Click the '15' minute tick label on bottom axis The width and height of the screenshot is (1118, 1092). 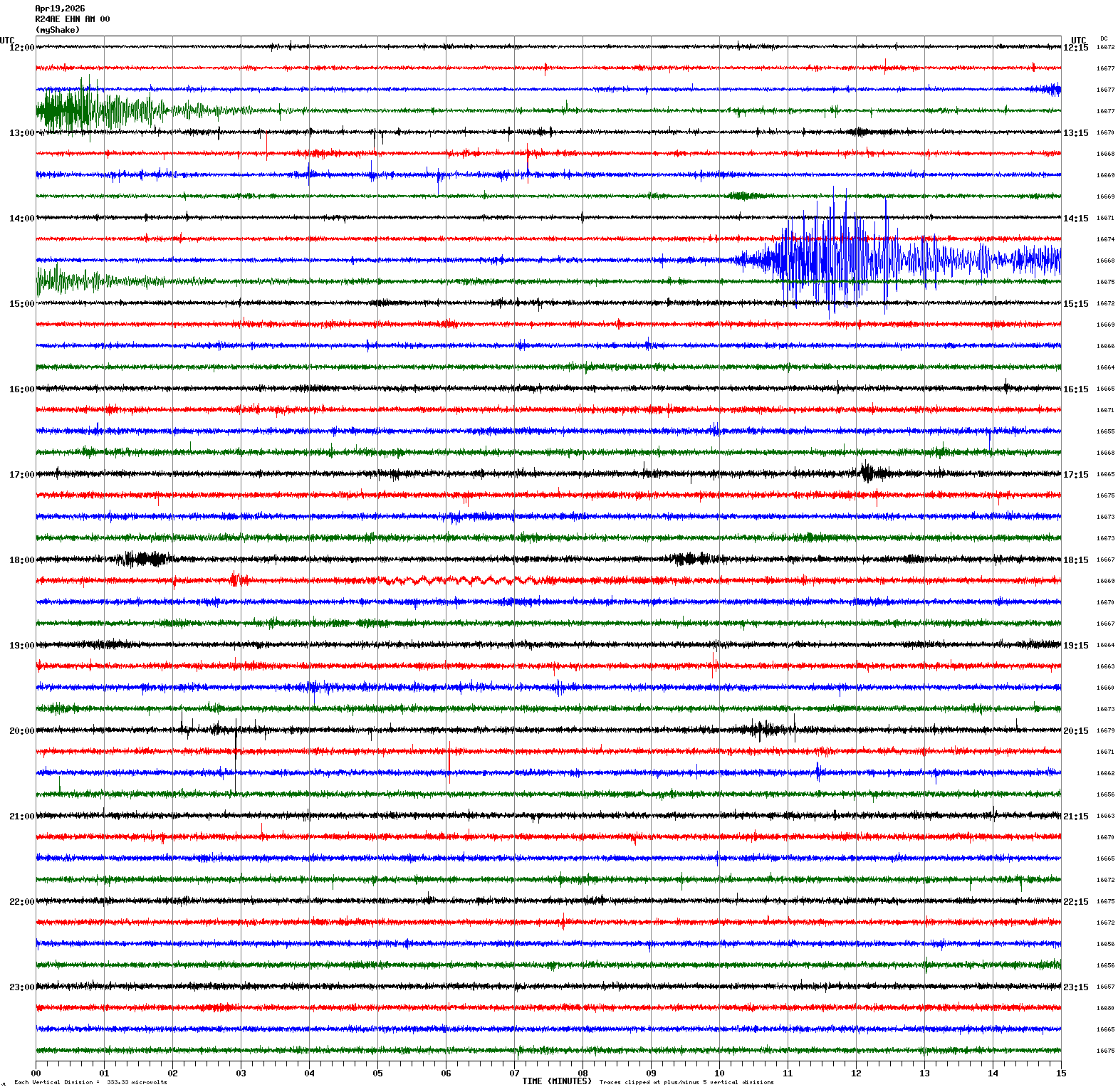[x=1061, y=1073]
